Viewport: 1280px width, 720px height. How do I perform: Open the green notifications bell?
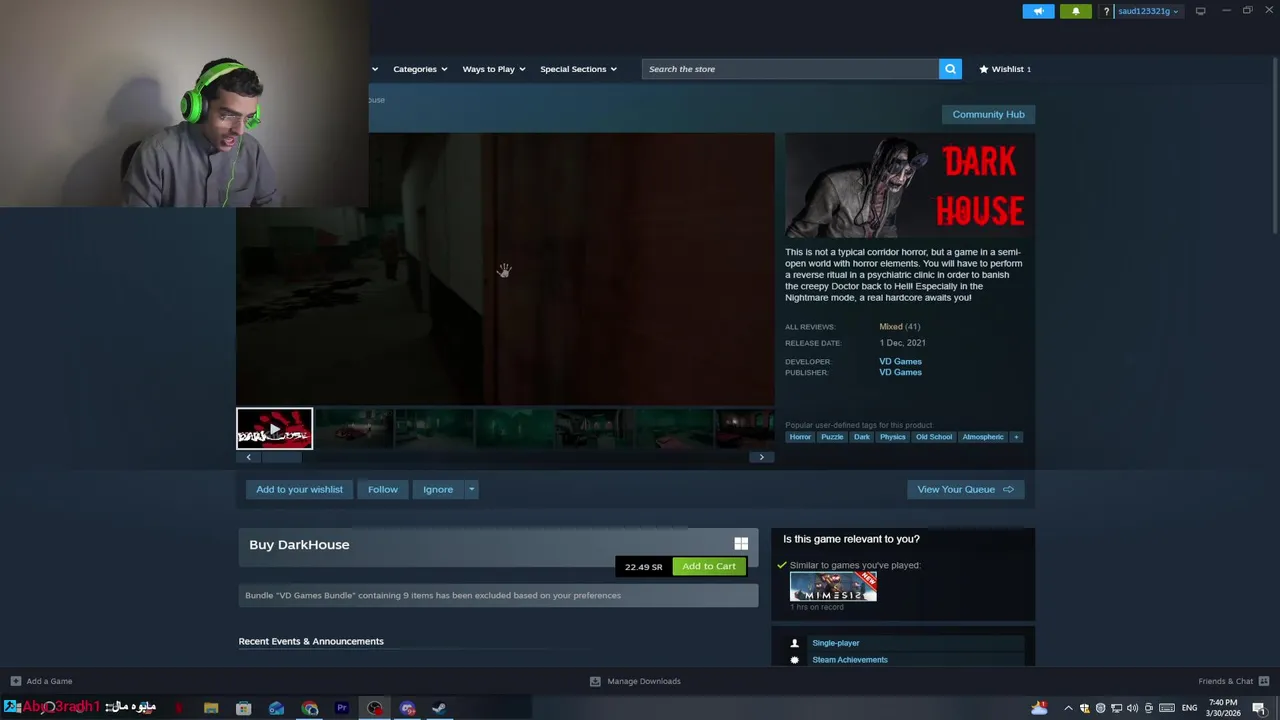point(1076,11)
